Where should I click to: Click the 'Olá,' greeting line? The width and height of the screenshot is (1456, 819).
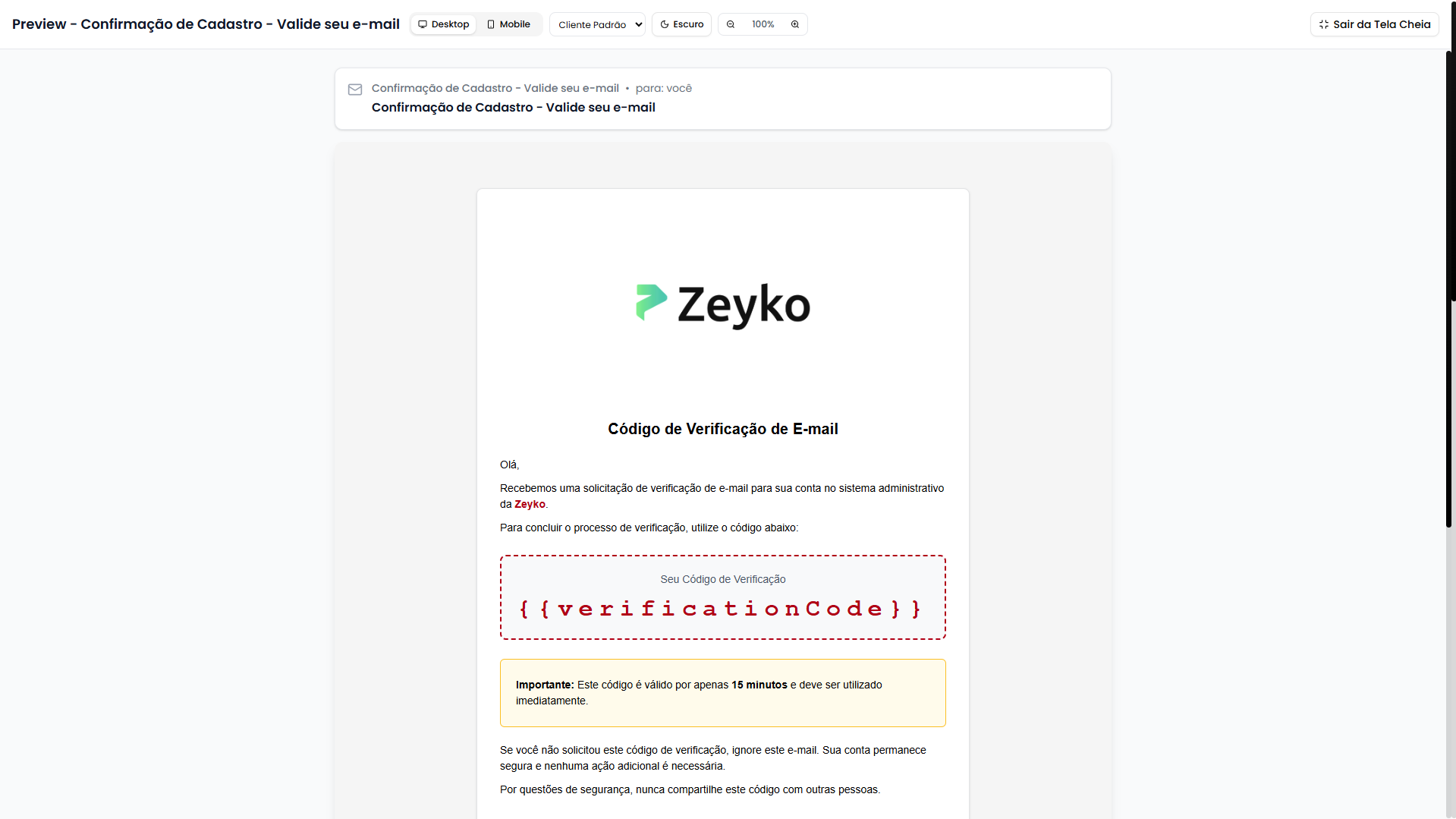point(509,465)
